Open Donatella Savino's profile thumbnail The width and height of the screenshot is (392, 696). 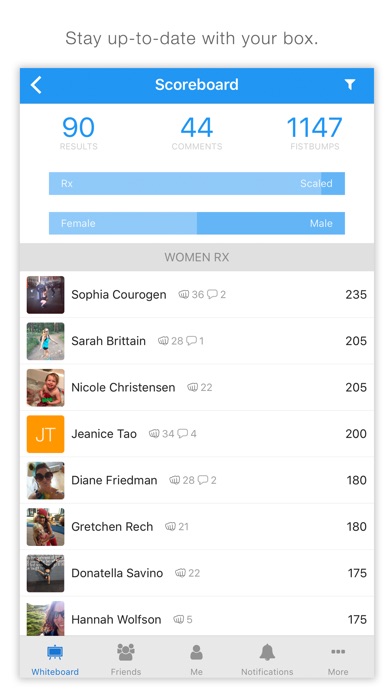[x=45, y=573]
